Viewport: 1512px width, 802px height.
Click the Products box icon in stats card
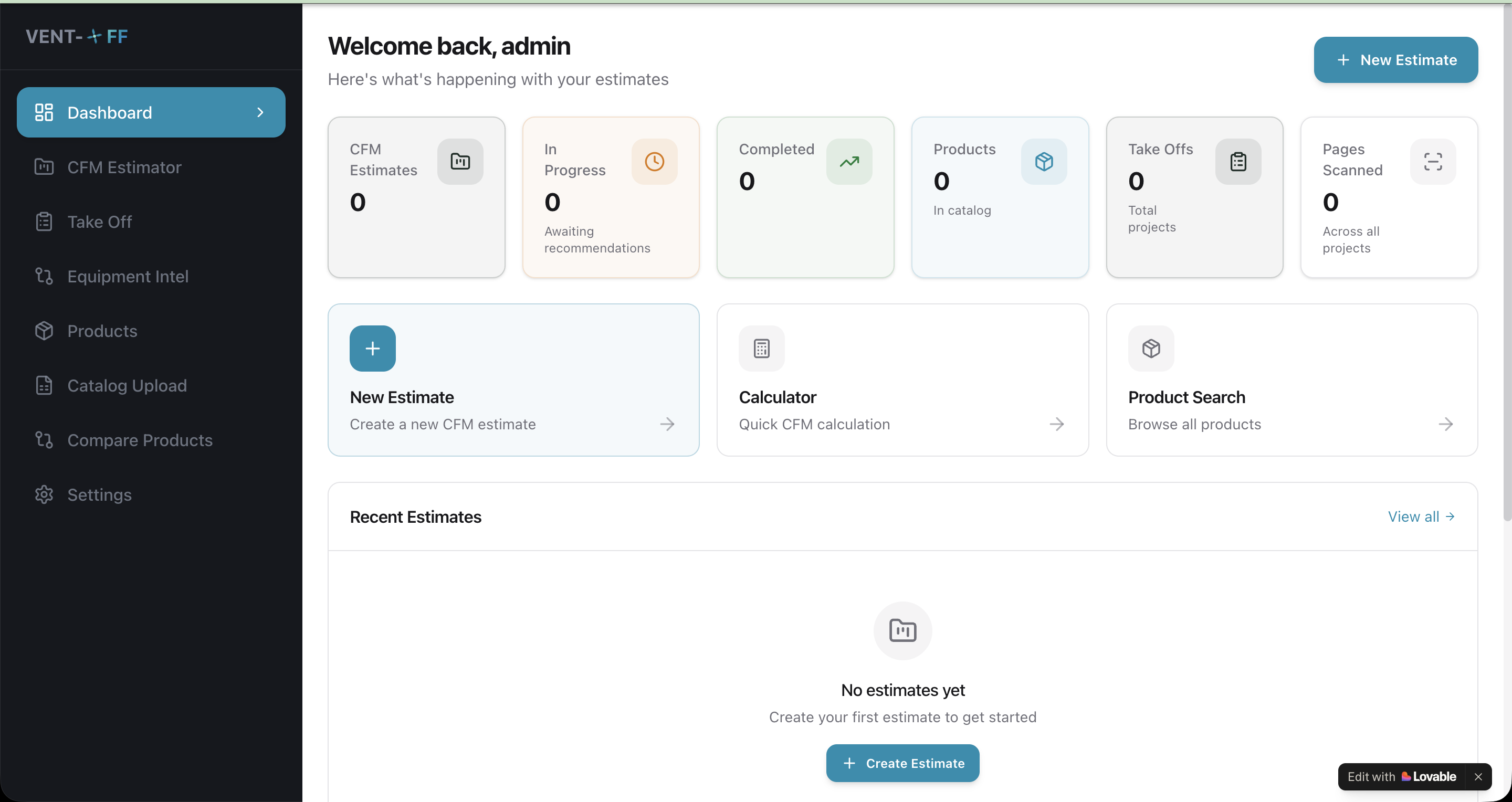pyautogui.click(x=1044, y=161)
